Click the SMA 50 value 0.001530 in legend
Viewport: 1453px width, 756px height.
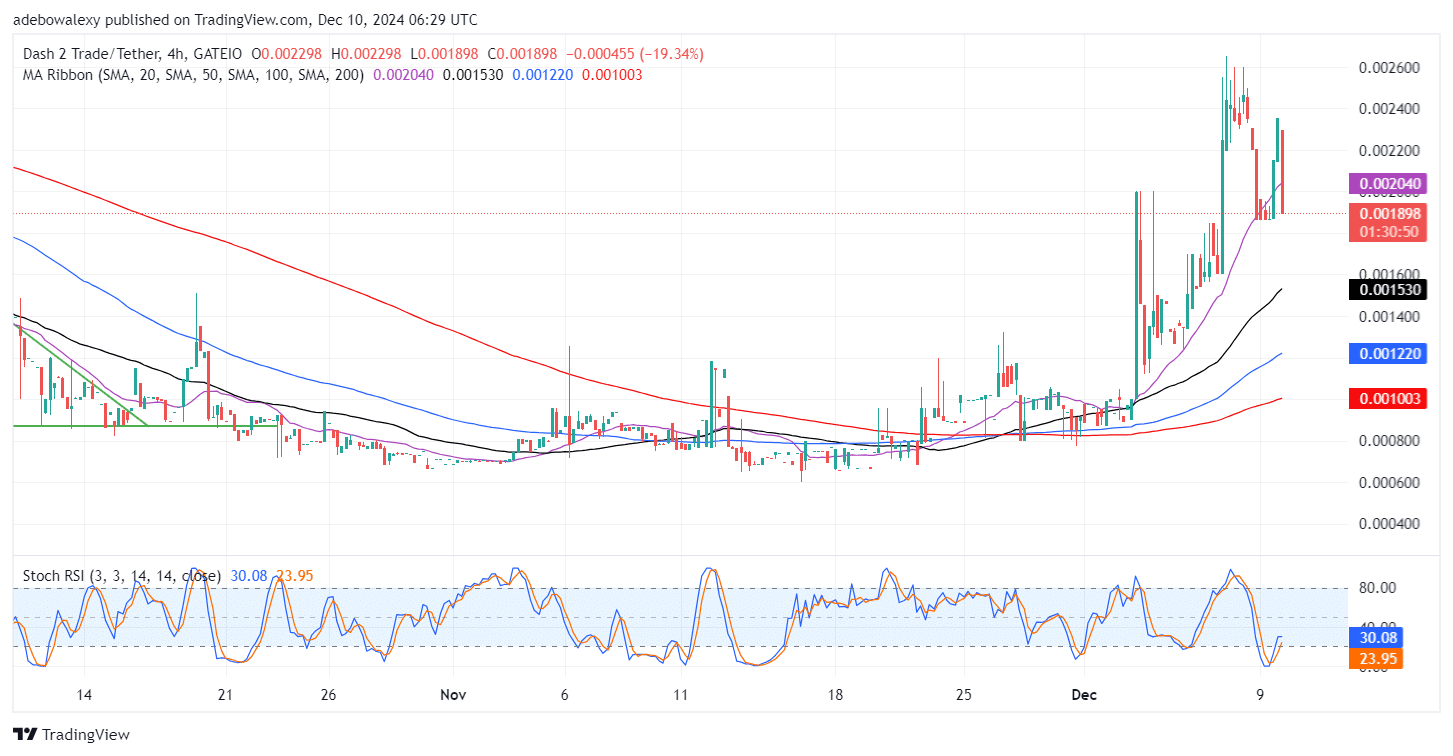click(x=474, y=74)
